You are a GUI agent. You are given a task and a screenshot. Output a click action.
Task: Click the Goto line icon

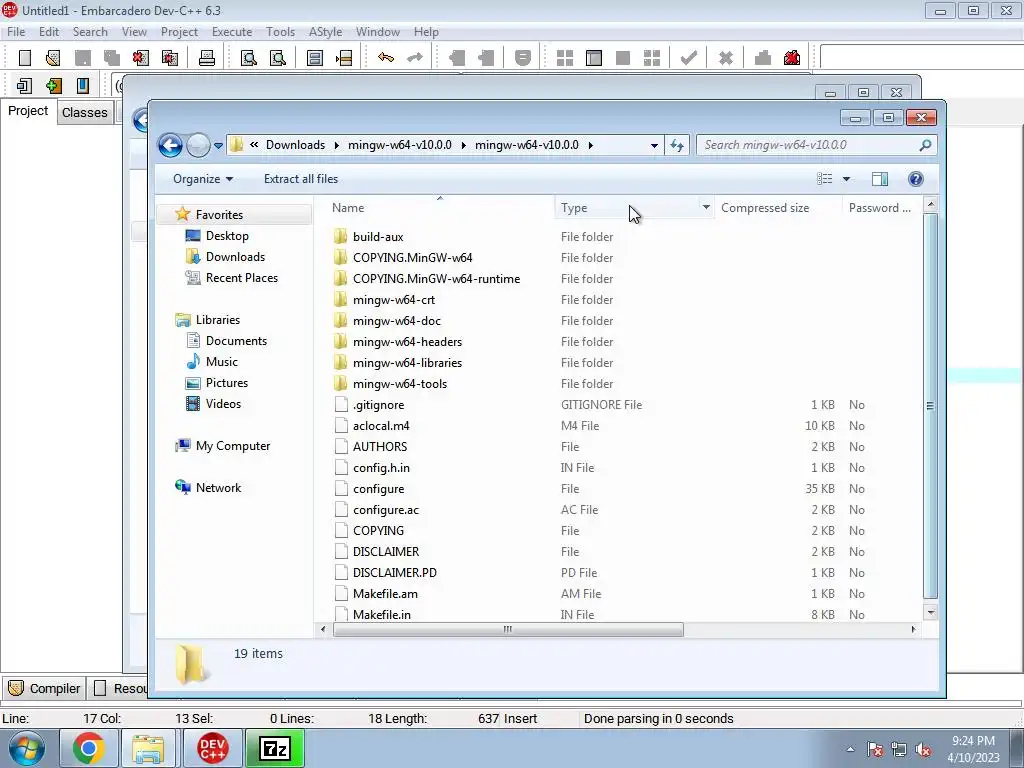344,57
